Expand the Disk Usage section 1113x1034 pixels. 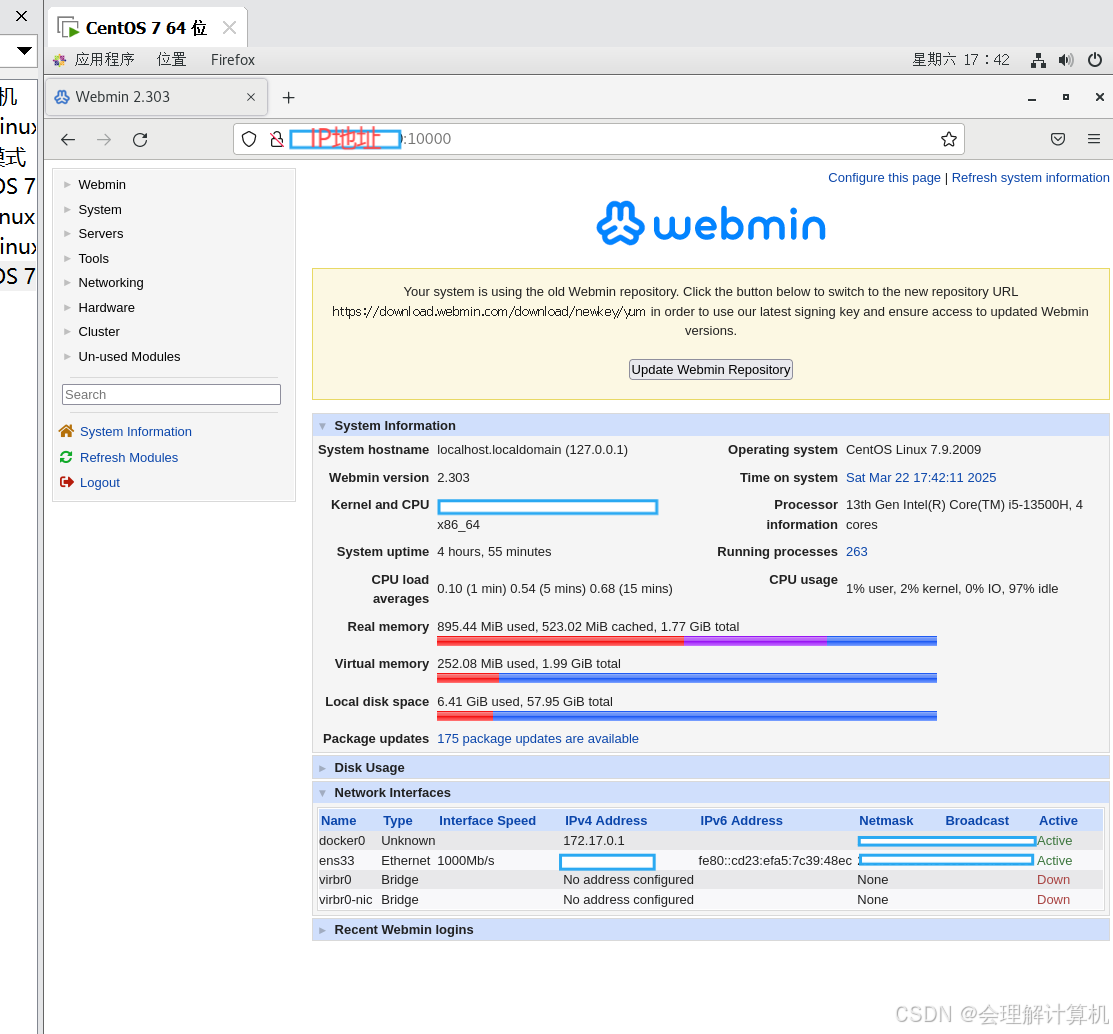322,767
